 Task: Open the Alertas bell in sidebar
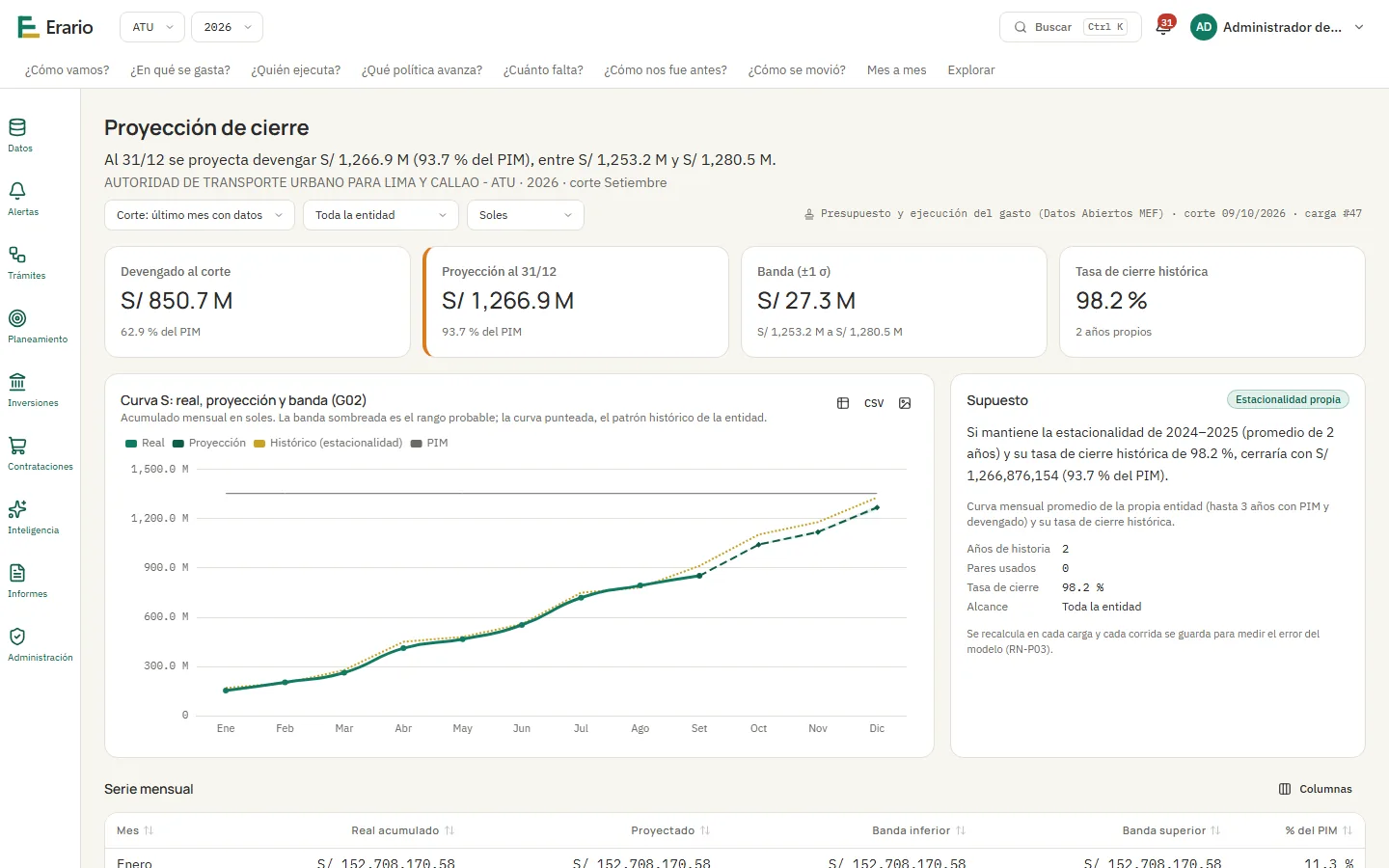[22, 199]
